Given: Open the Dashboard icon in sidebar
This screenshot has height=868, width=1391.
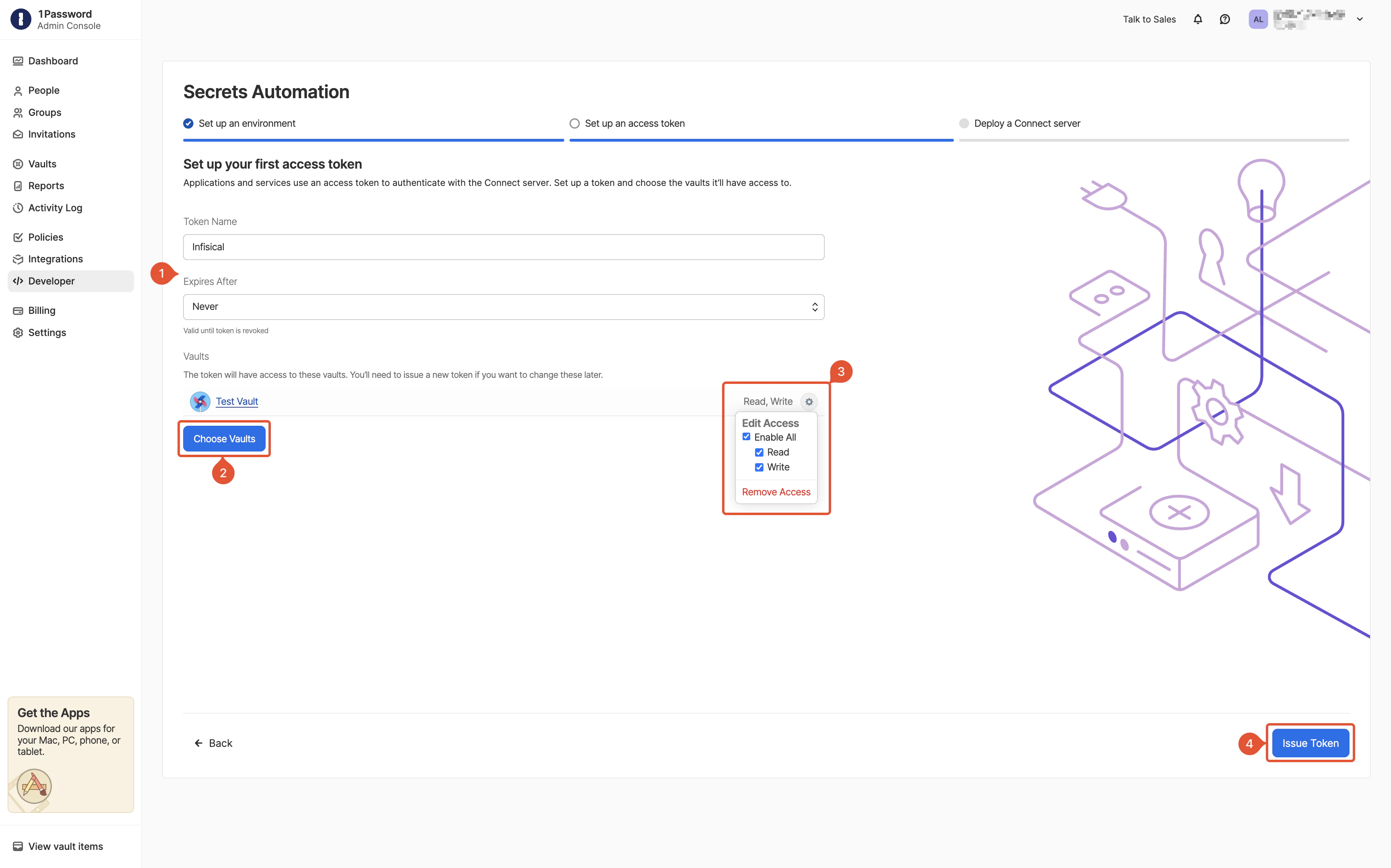Looking at the screenshot, I should pyautogui.click(x=18, y=61).
